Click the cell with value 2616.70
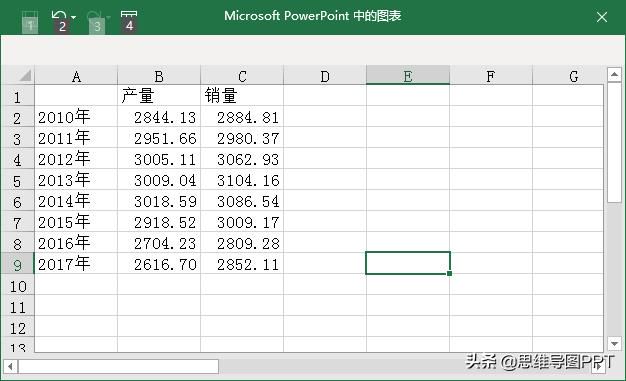 point(159,263)
